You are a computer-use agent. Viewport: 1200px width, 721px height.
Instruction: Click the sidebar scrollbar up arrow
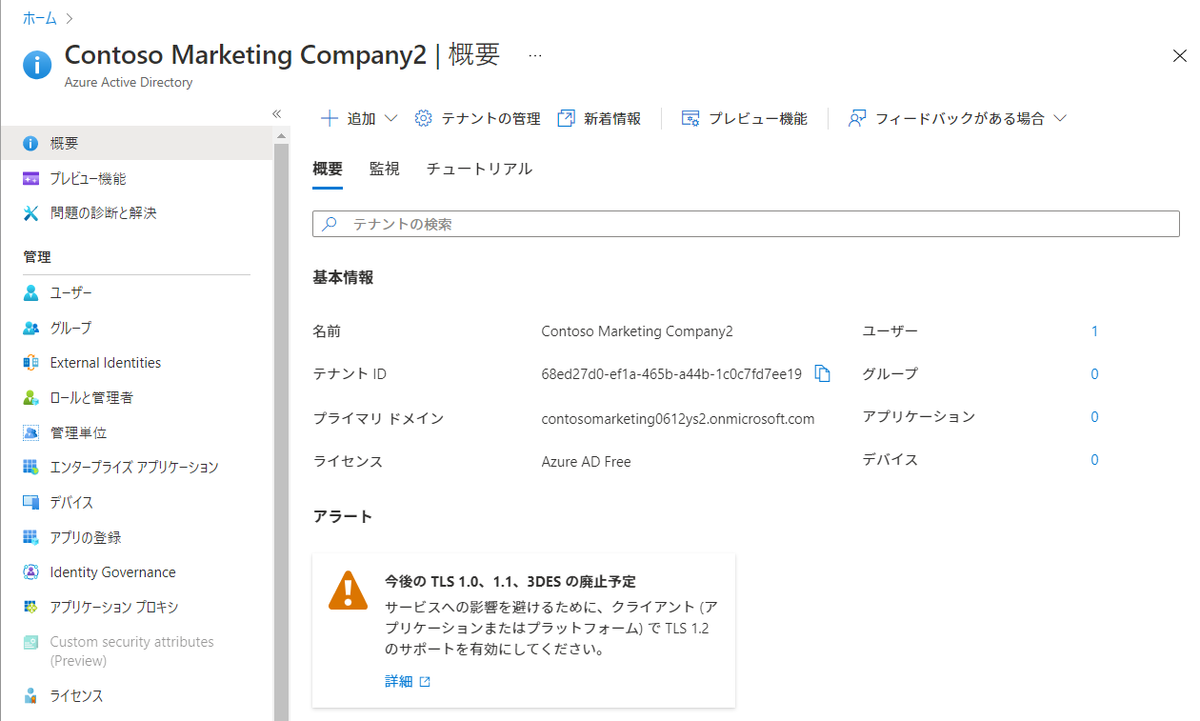click(x=282, y=136)
